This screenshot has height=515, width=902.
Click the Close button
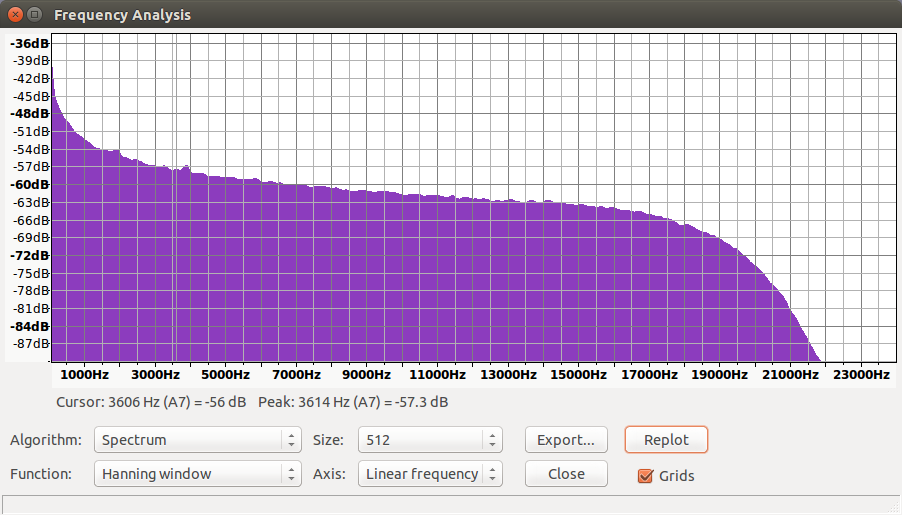(566, 474)
